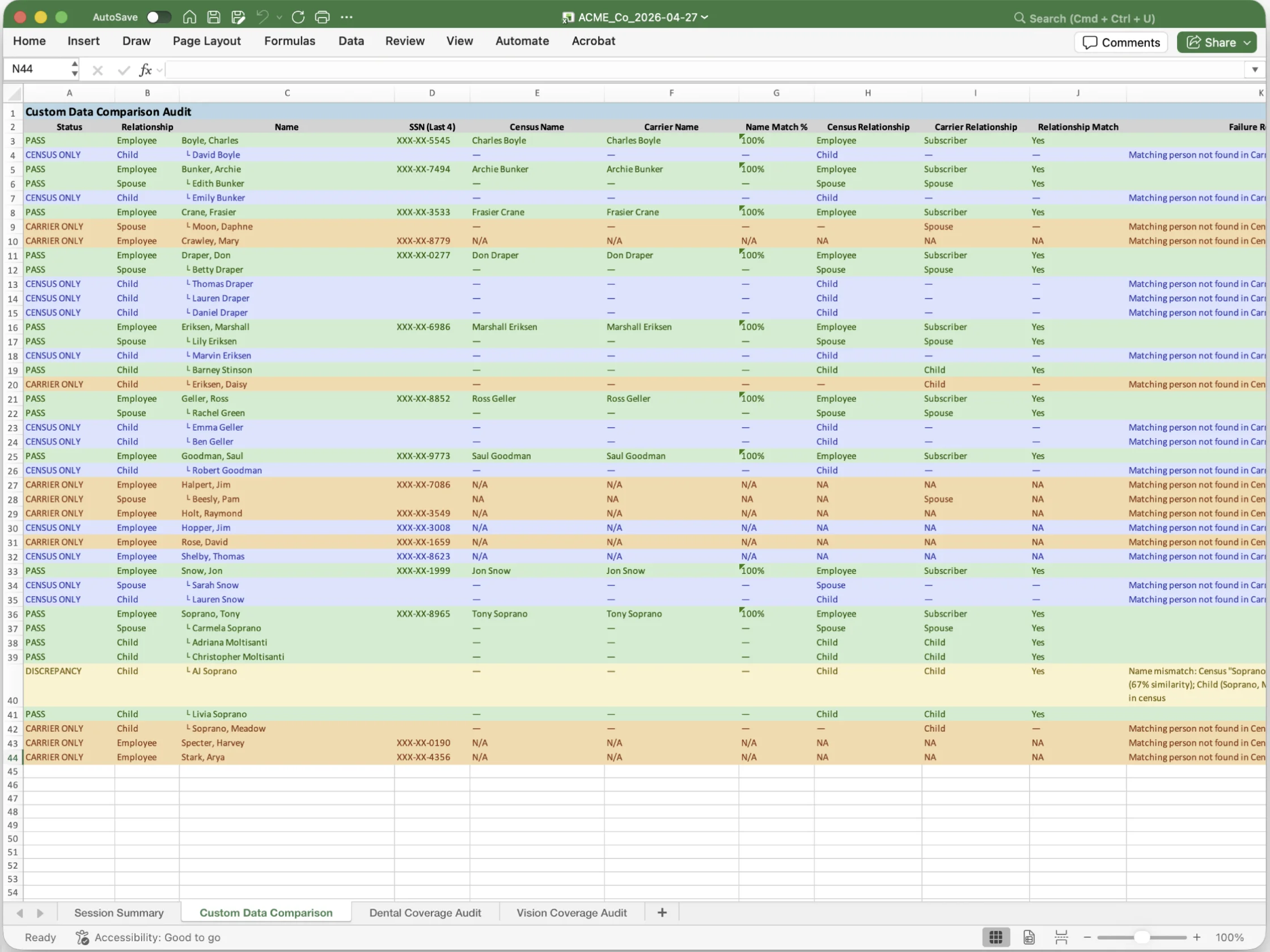Switch to Dental Coverage Audit sheet
This screenshot has height=952, width=1270.
tap(425, 912)
